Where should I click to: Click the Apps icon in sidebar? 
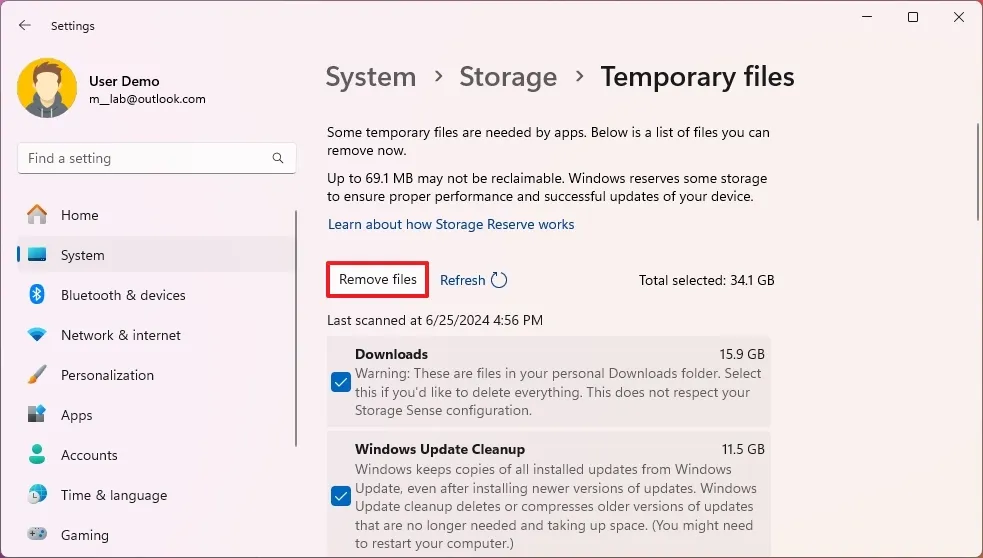tap(37, 414)
